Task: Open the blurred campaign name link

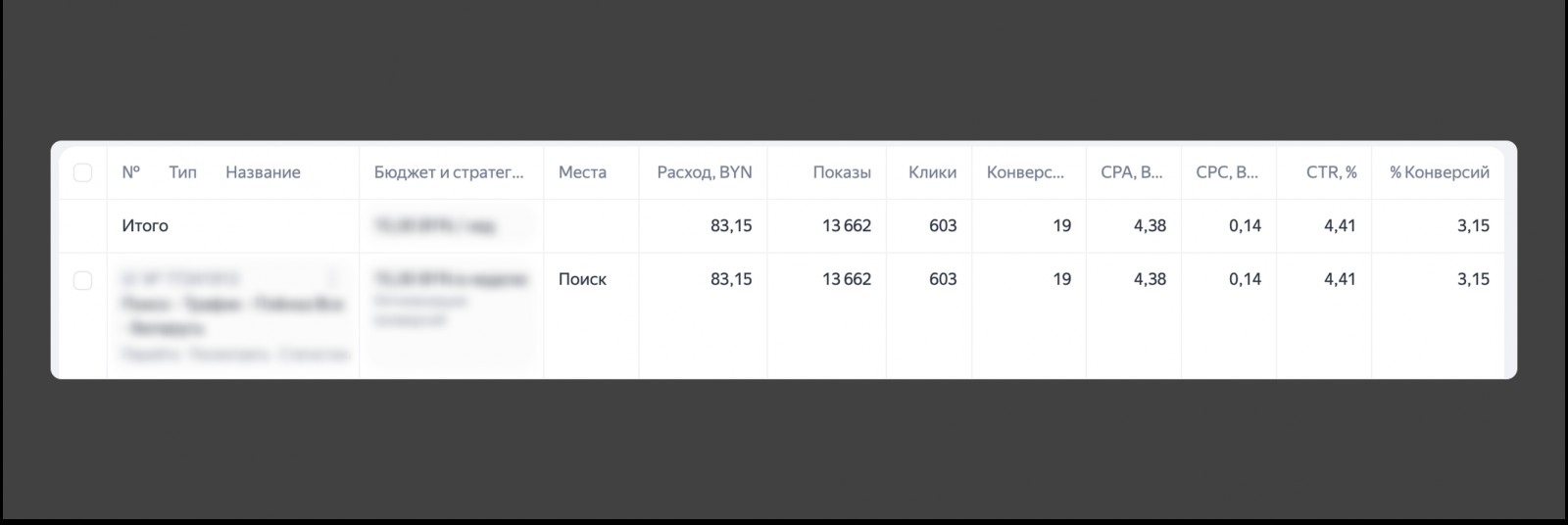Action: pyautogui.click(x=232, y=315)
